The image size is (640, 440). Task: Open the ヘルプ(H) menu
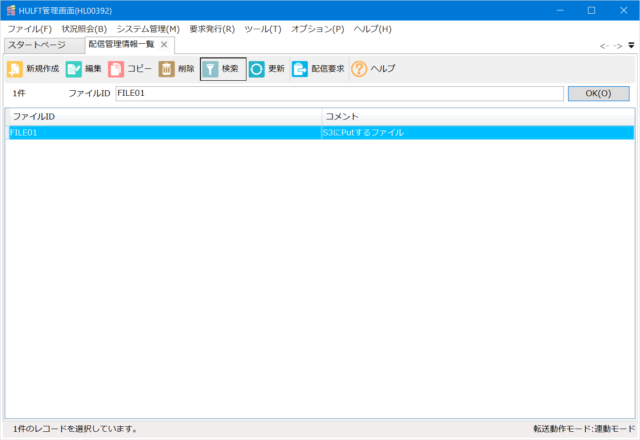(372, 29)
